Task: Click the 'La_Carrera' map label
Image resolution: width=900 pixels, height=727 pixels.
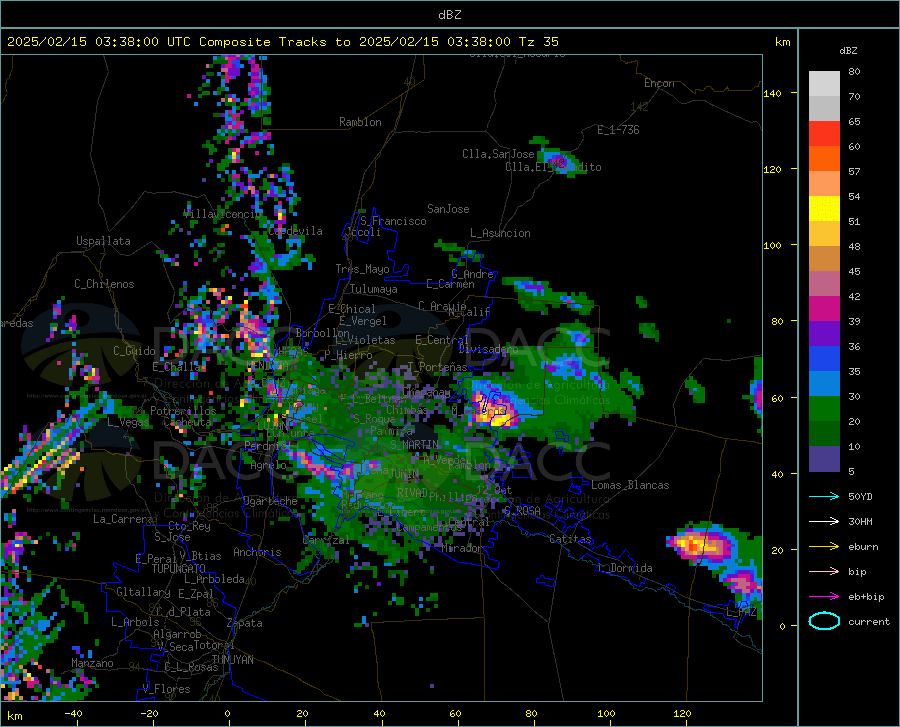Action: coord(123,519)
